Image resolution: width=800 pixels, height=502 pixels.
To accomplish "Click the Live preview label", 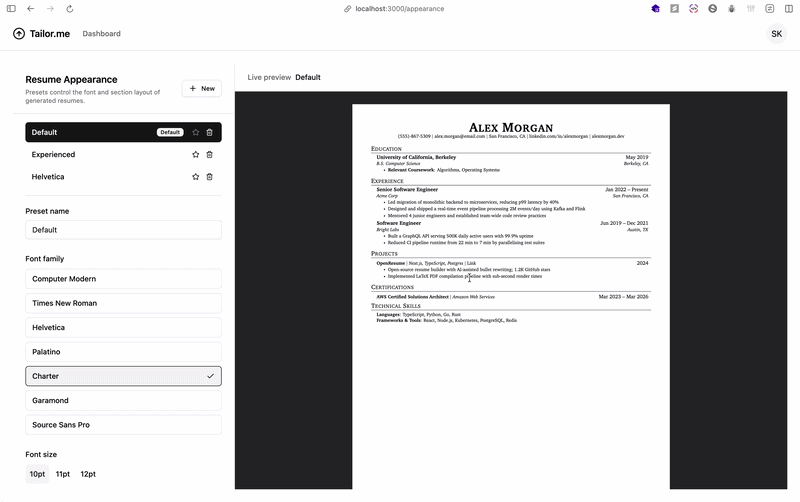I will coord(269,78).
